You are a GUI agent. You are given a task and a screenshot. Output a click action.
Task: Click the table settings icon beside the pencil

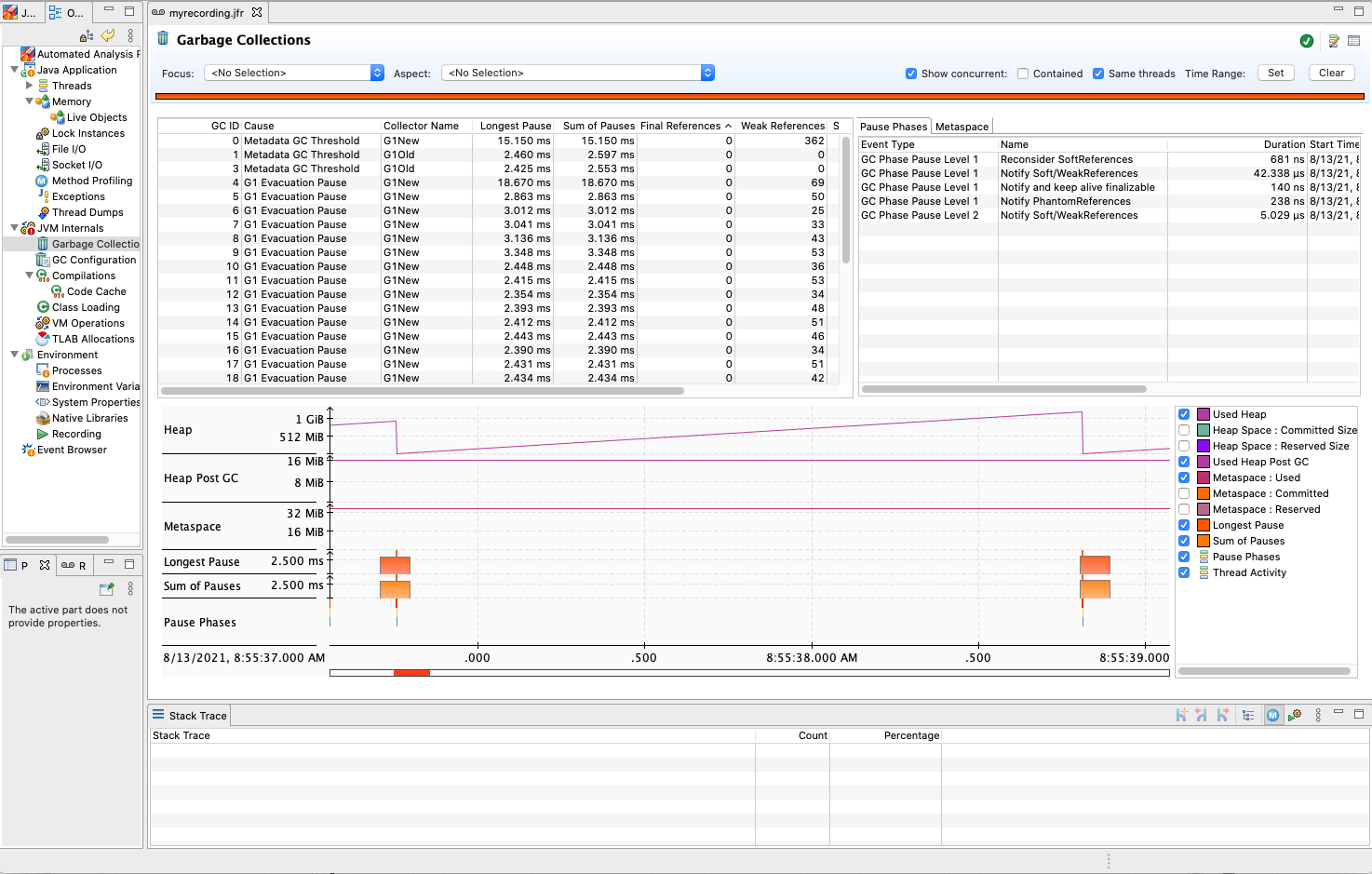point(1354,41)
